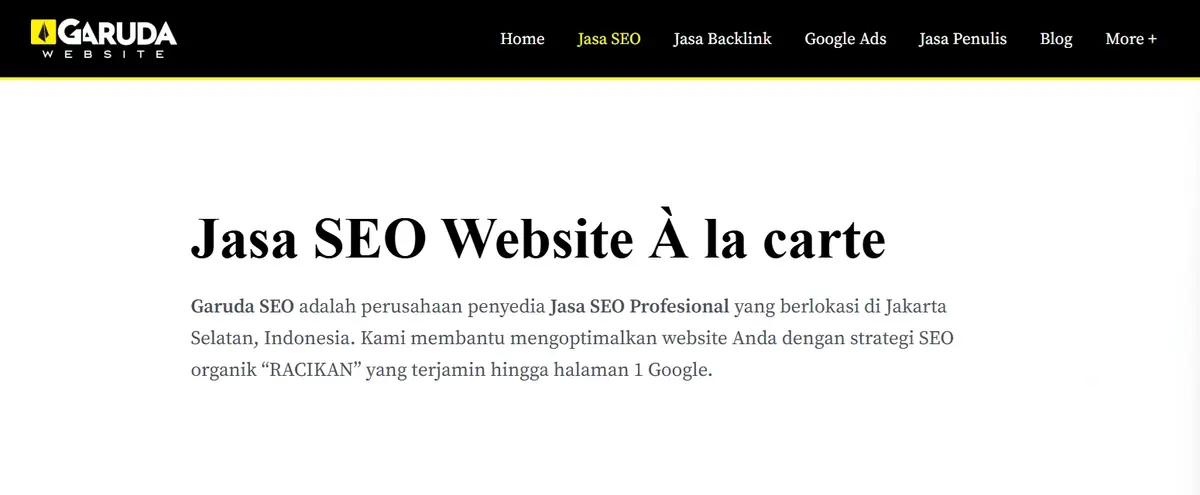Click the heading Jasa SEO Website À la carte

(x=538, y=238)
